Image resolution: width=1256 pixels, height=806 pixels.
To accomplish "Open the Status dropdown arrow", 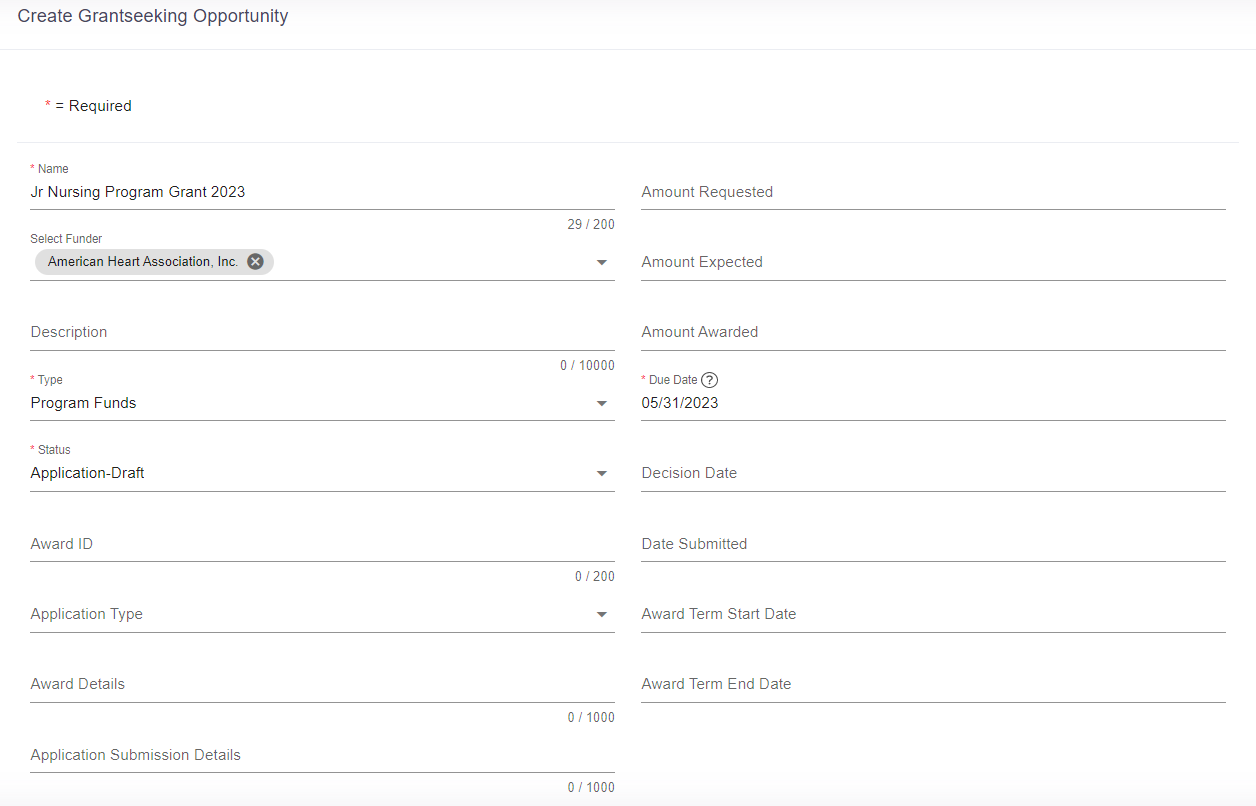I will (602, 474).
